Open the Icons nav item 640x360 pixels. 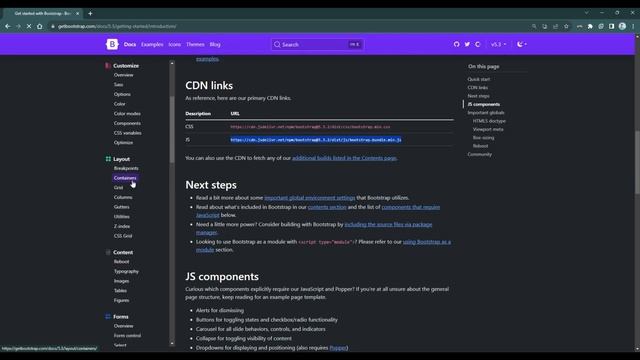tap(174, 44)
